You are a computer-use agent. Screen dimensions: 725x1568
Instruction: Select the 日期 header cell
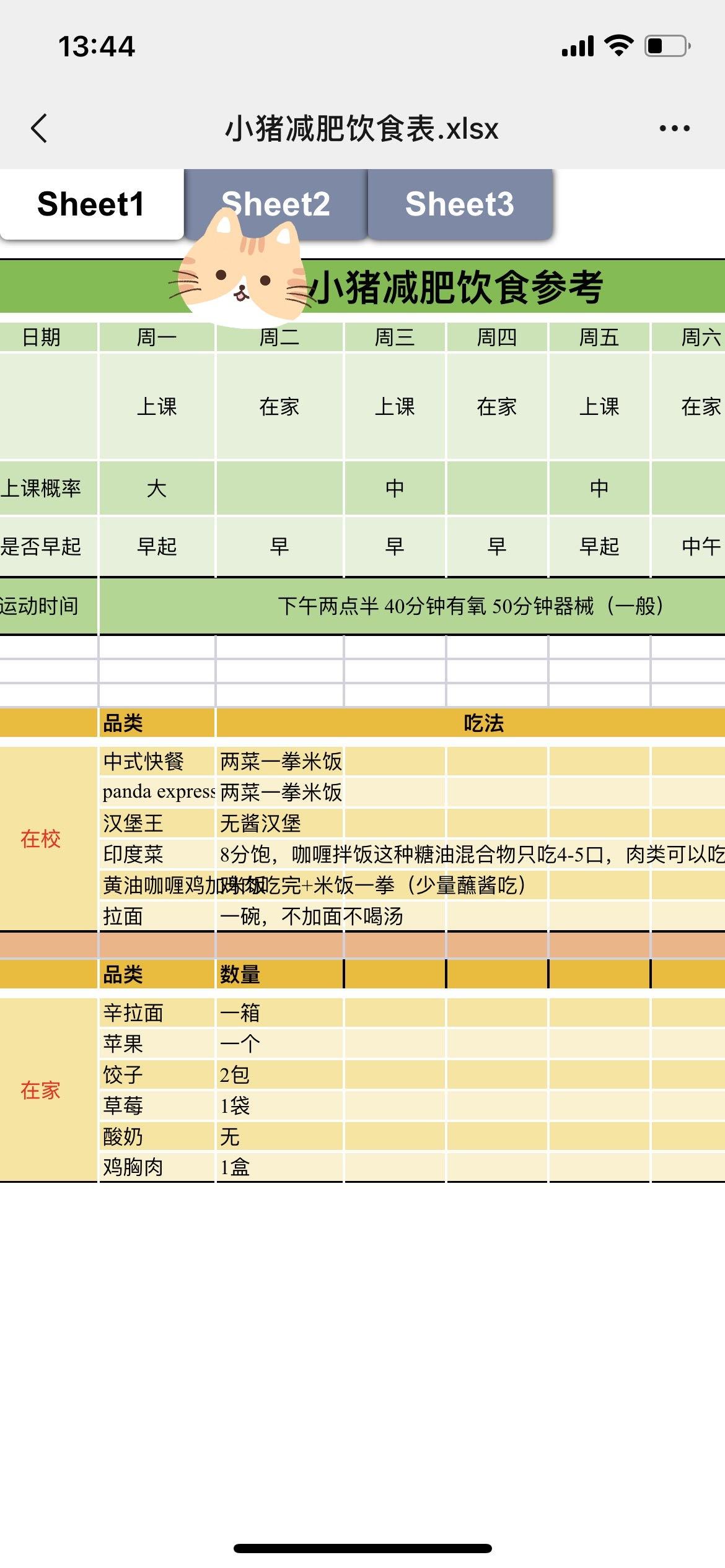pyautogui.click(x=48, y=338)
